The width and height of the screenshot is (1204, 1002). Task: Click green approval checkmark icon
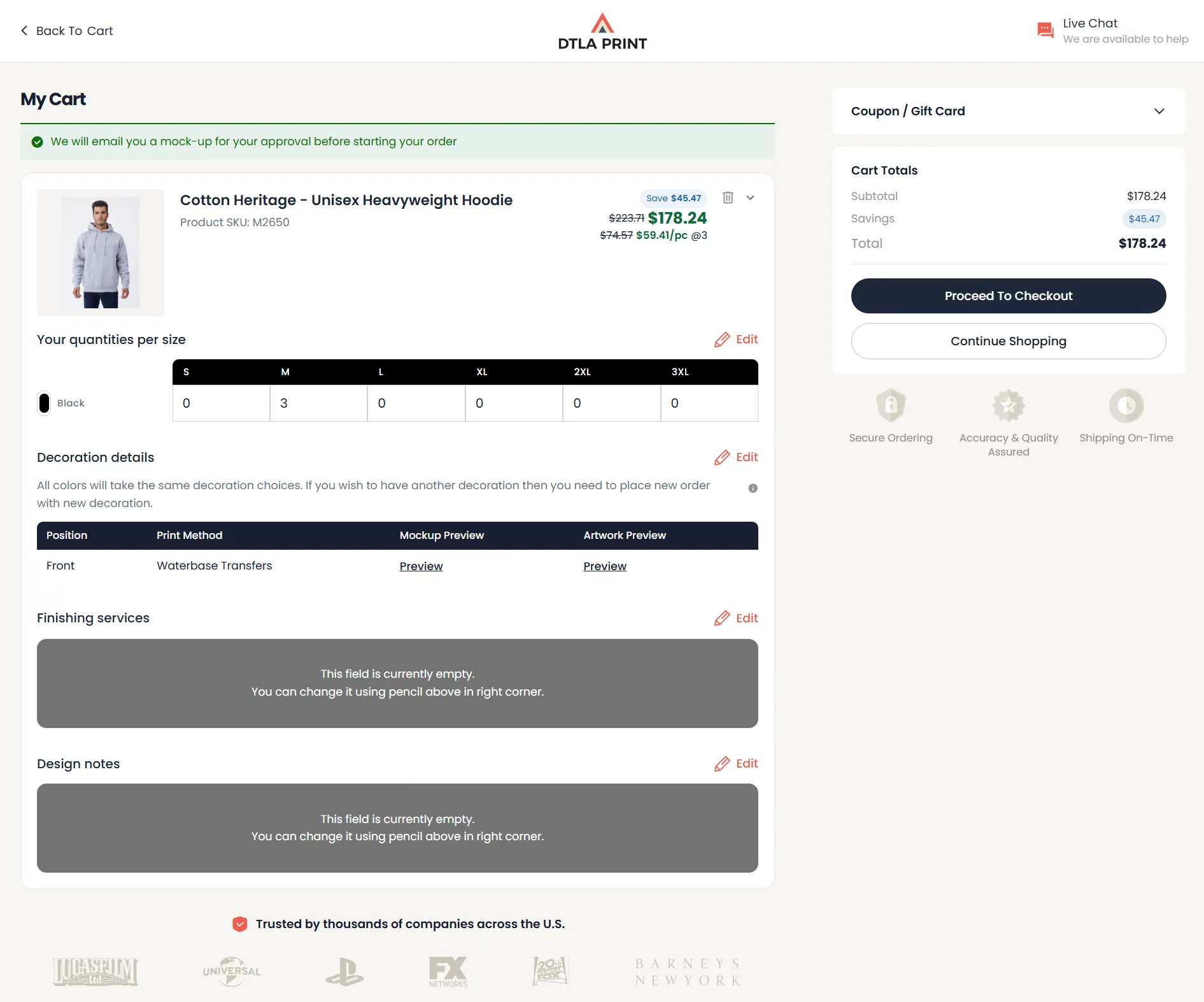(38, 142)
